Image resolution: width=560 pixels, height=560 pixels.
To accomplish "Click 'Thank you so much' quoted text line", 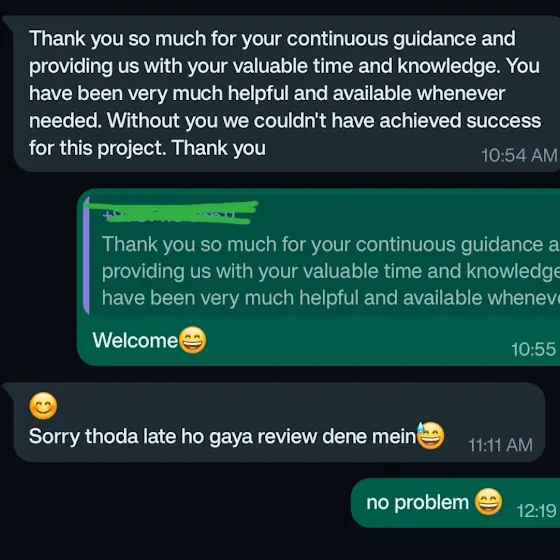I will pyautogui.click(x=330, y=245).
